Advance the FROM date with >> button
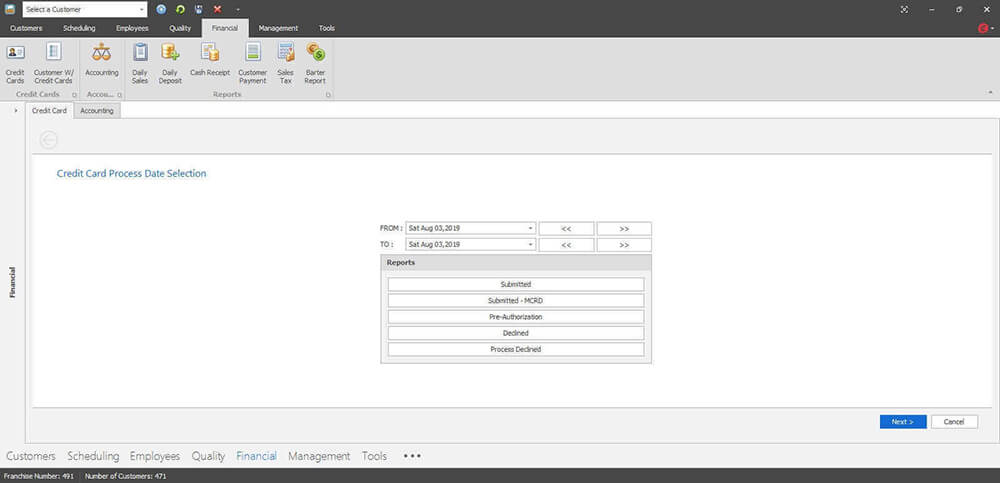This screenshot has height=483, width=1000. point(624,228)
